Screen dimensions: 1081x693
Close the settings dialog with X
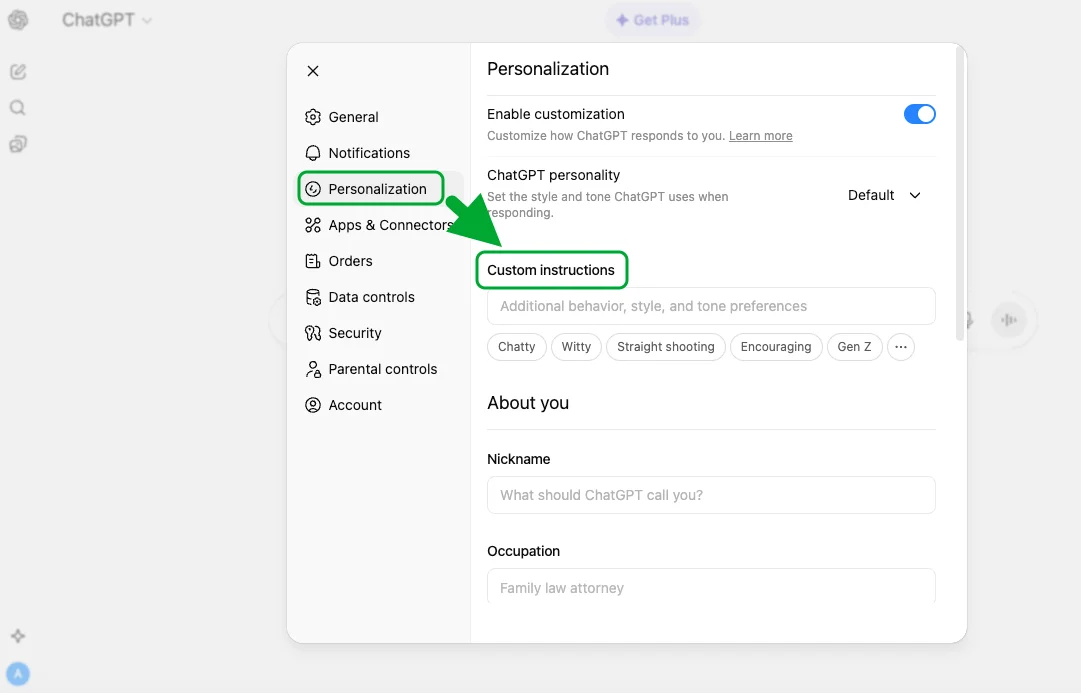click(313, 71)
